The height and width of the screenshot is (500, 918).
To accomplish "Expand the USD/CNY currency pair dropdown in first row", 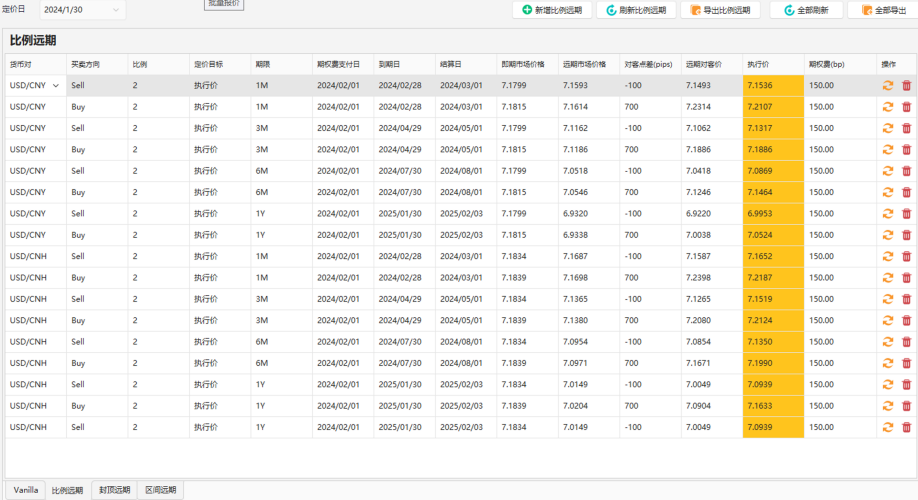I will point(56,86).
